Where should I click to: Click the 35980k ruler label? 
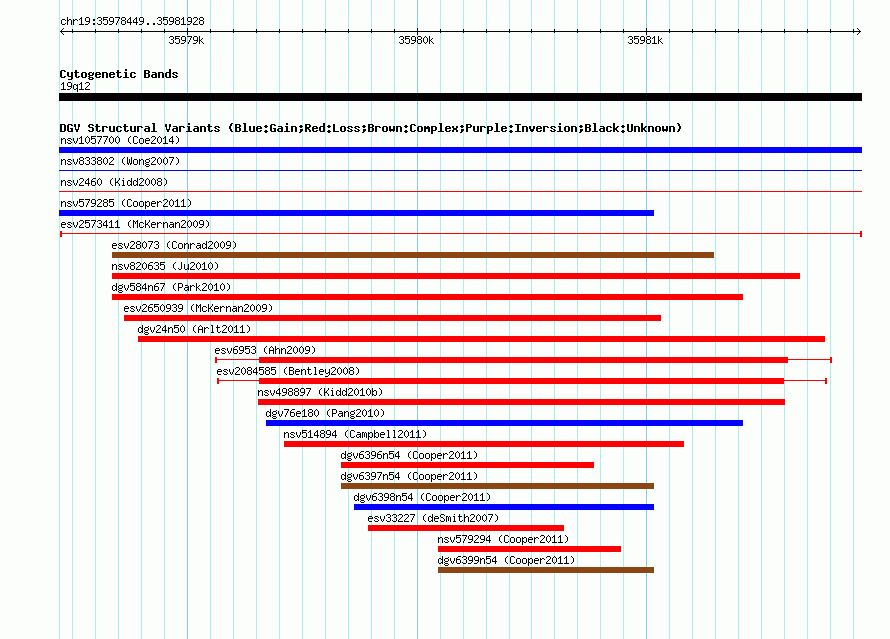416,40
